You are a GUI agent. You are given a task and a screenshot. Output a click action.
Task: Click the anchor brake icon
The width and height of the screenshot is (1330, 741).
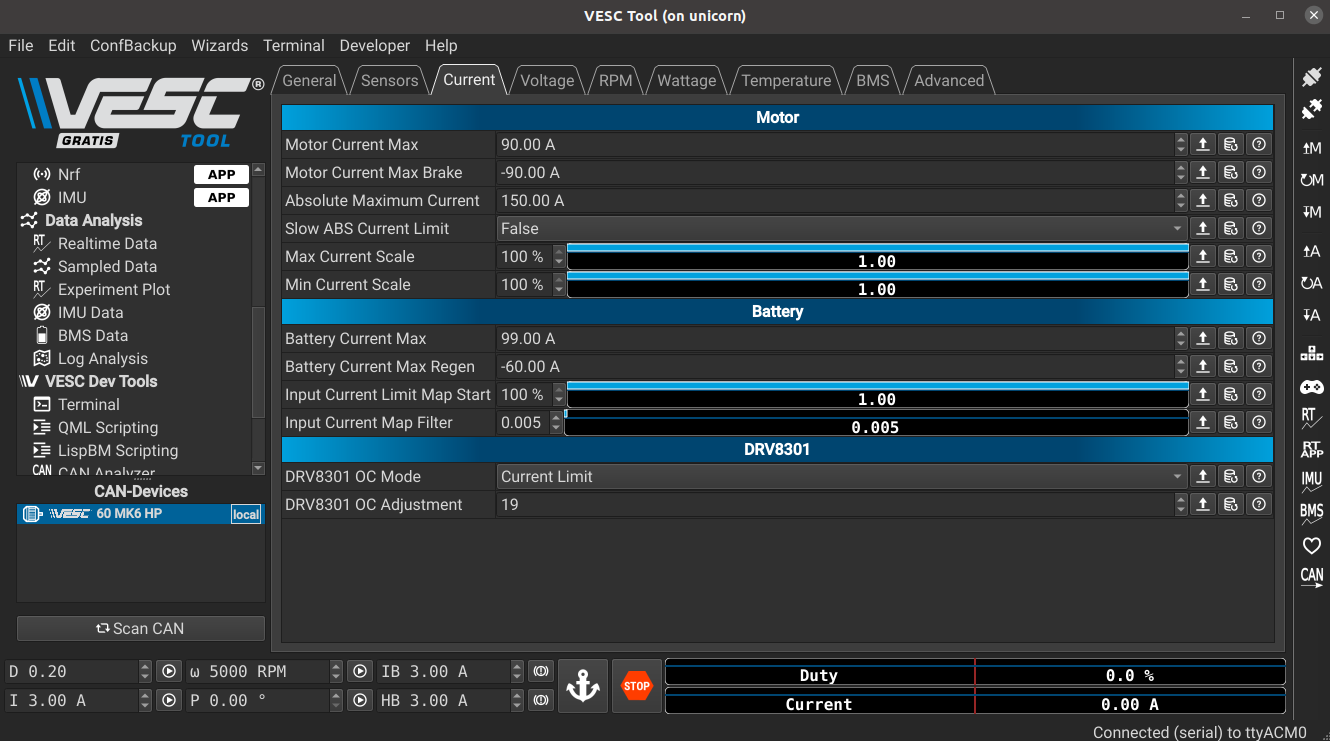(583, 686)
